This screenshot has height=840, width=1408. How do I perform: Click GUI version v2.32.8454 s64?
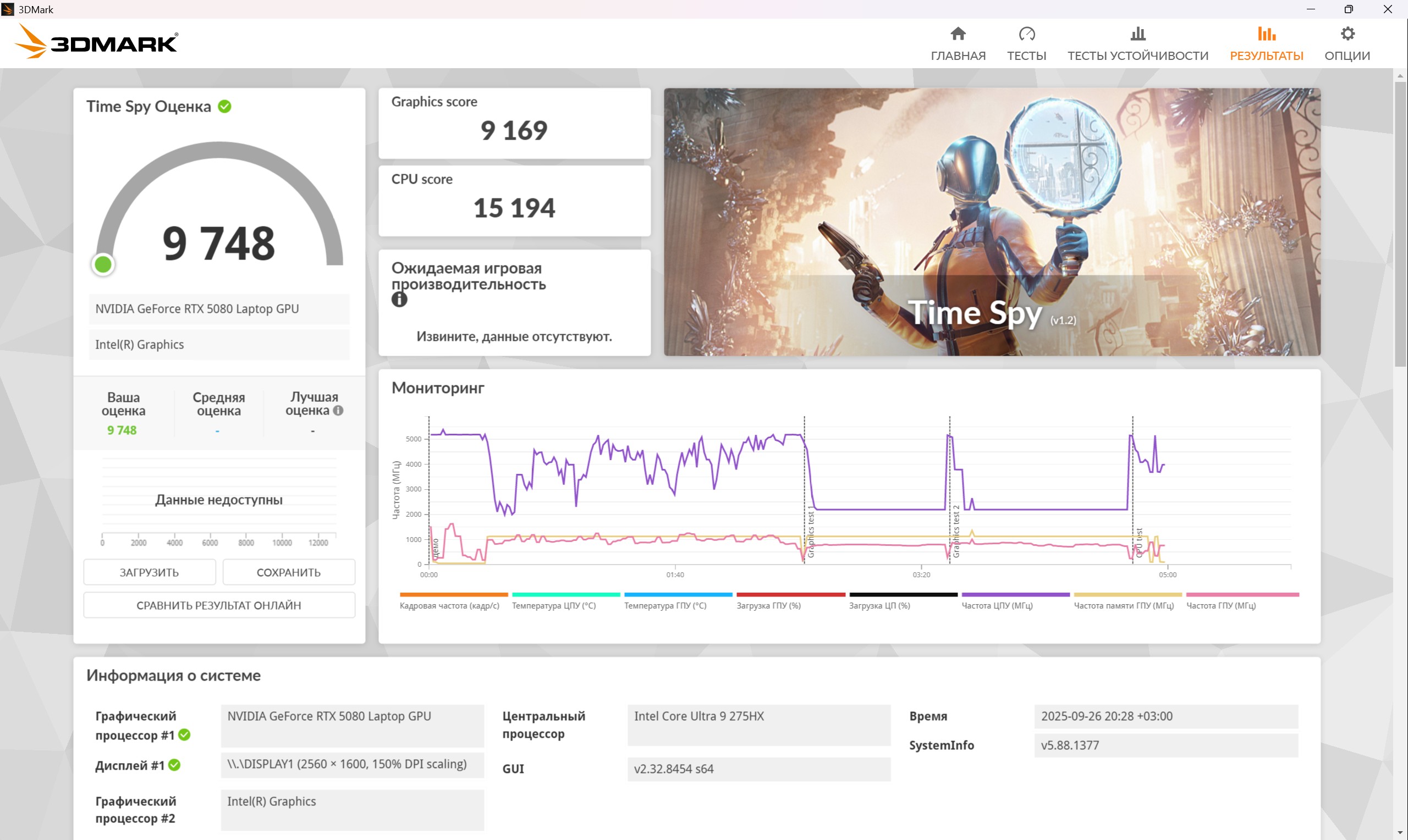pos(758,769)
